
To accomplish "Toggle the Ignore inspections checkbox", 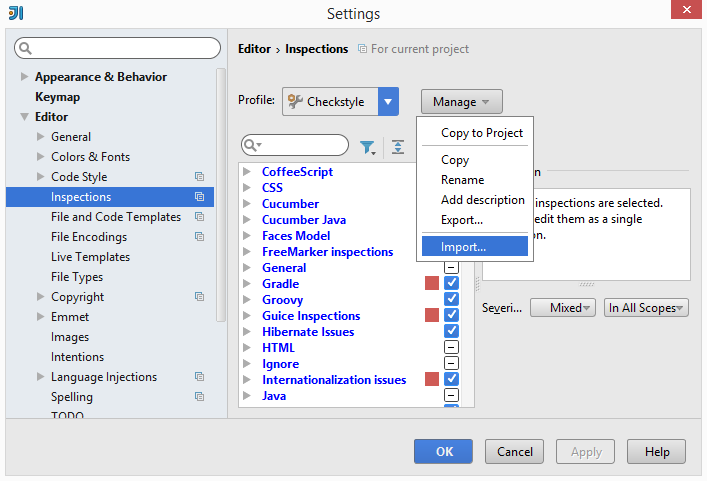I will (451, 363).
